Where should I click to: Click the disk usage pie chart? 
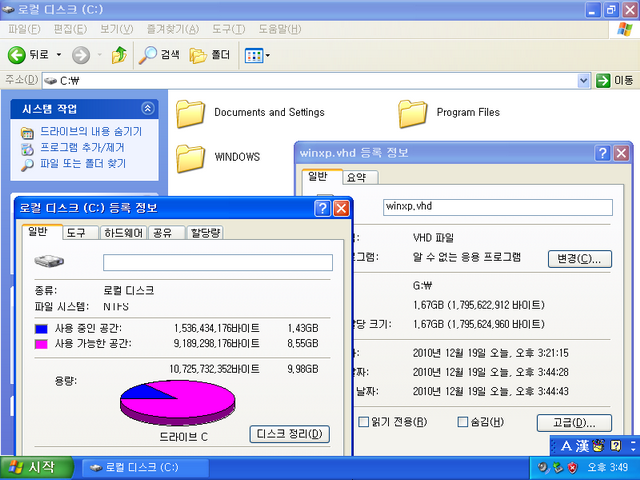(x=178, y=403)
